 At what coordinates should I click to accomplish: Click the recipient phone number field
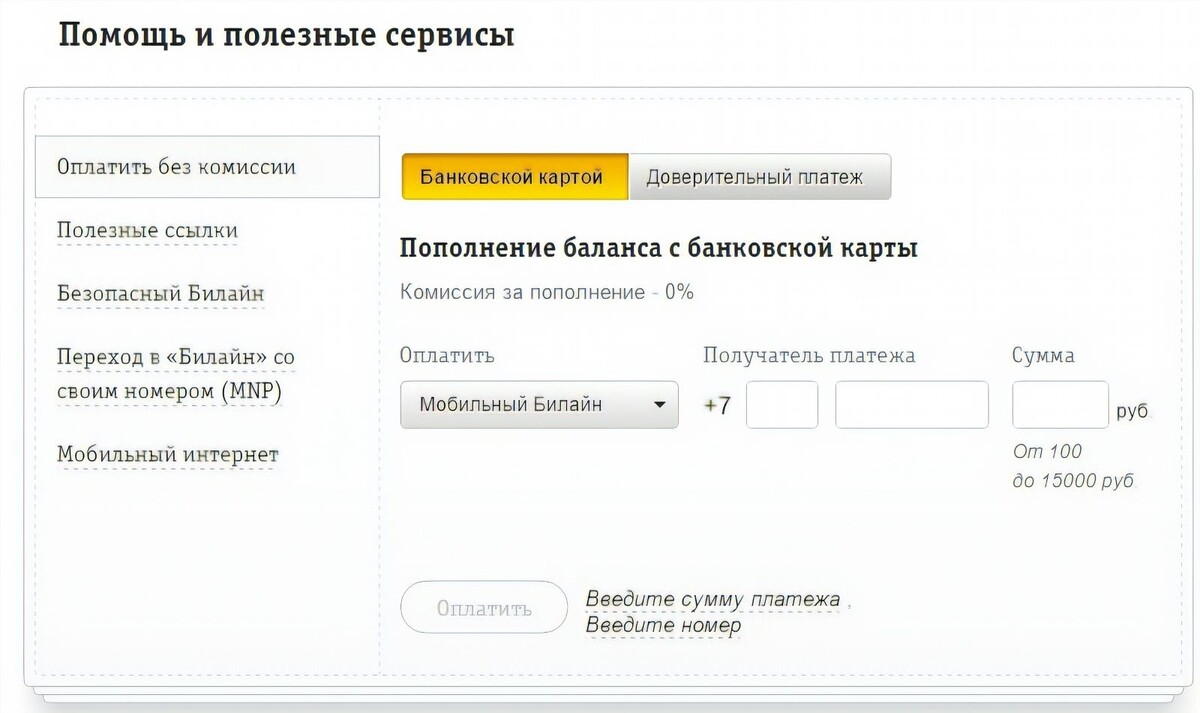(911, 404)
